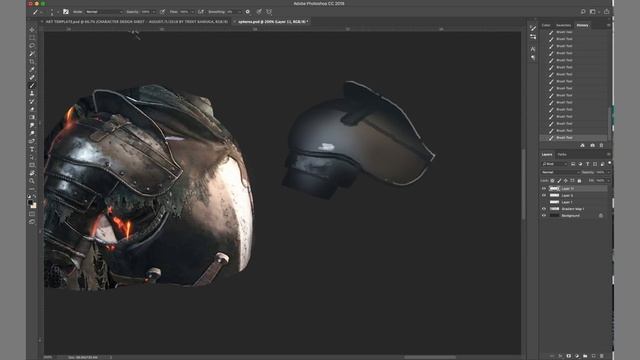Delete the current history state
Viewport: 640px width, 360px height.
click(601, 145)
